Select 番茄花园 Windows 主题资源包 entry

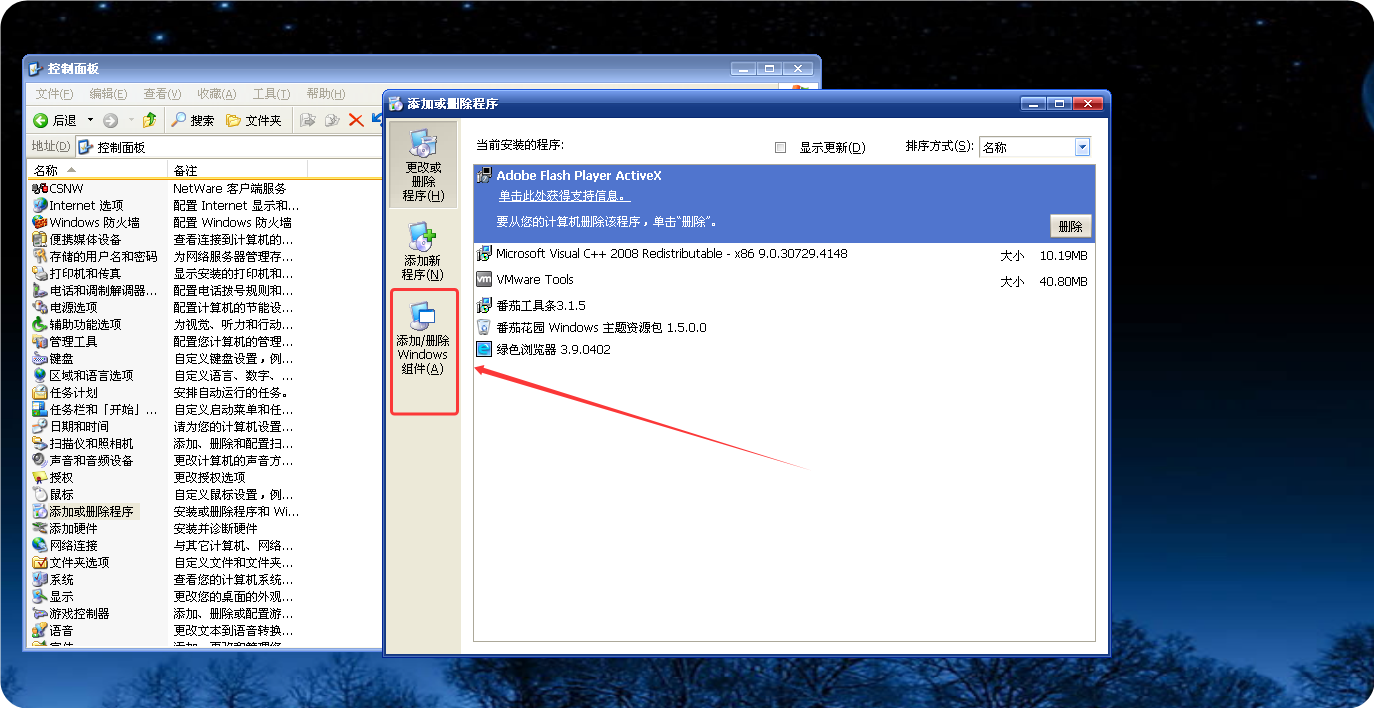click(x=784, y=327)
